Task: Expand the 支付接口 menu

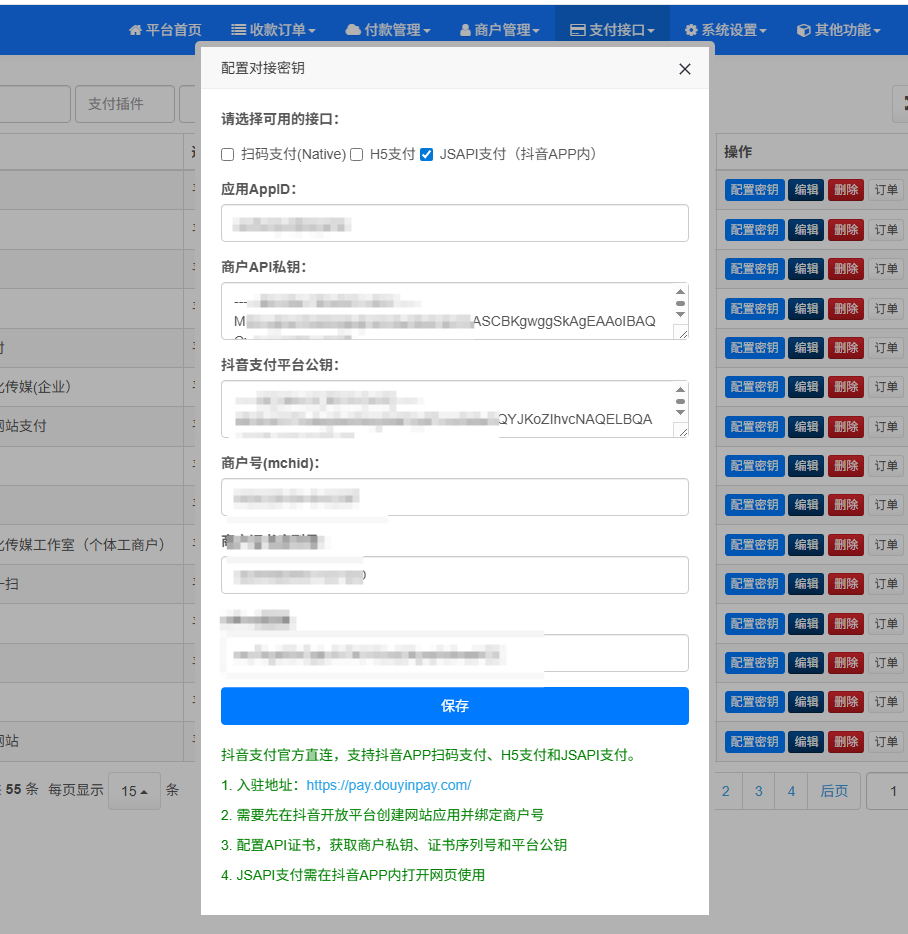Action: (612, 30)
